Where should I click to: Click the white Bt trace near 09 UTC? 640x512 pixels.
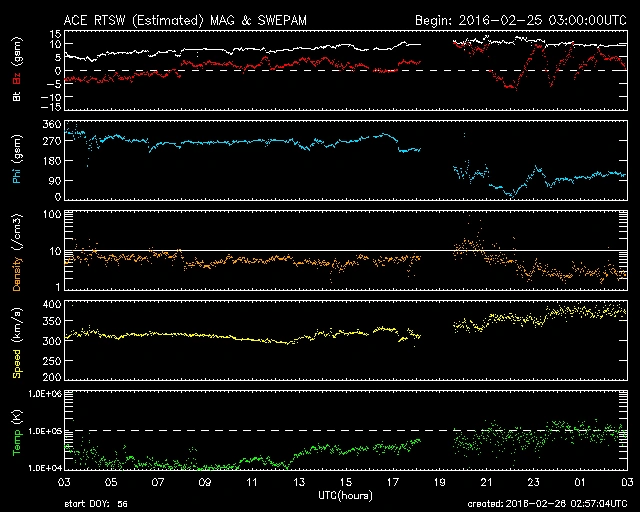pyautogui.click(x=205, y=50)
